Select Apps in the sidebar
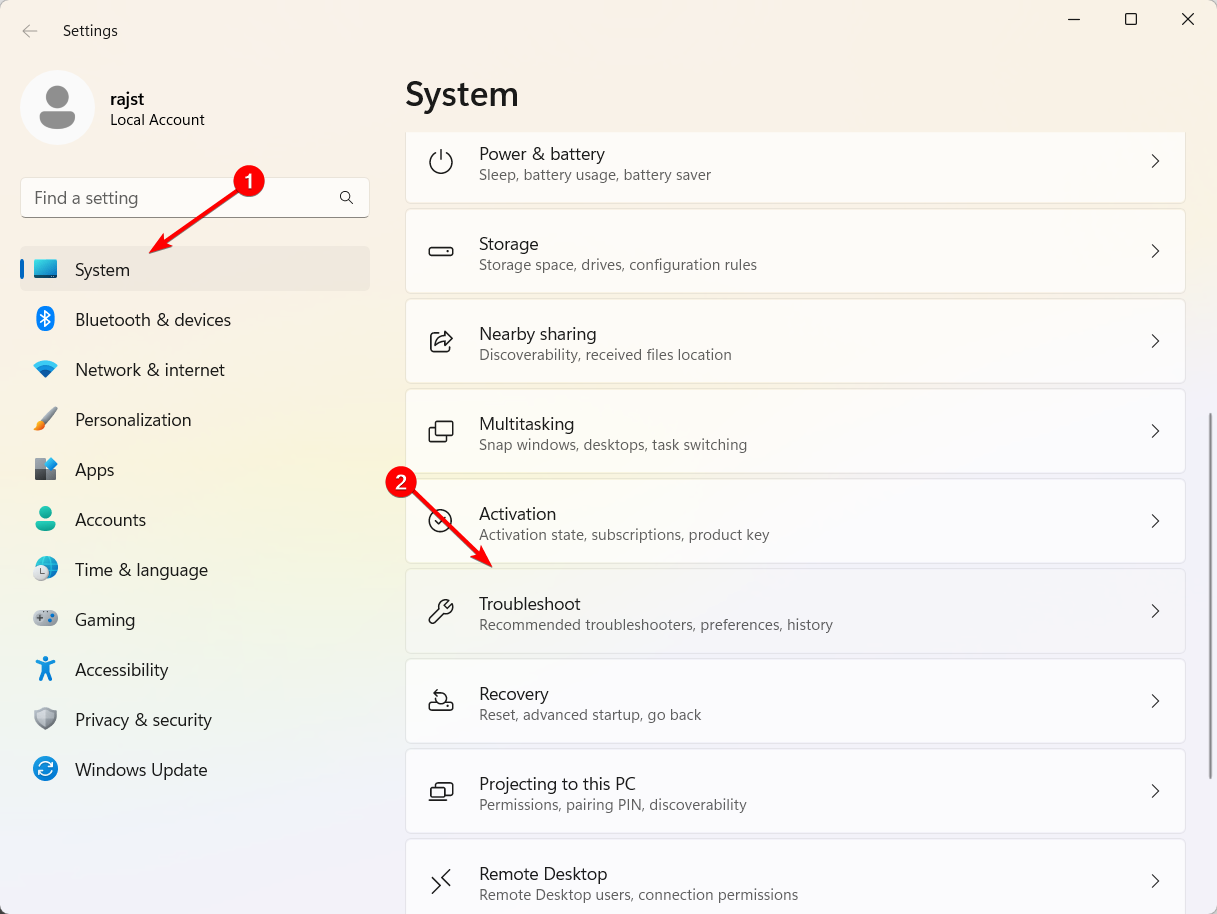Image resolution: width=1217 pixels, height=914 pixels. (195, 469)
